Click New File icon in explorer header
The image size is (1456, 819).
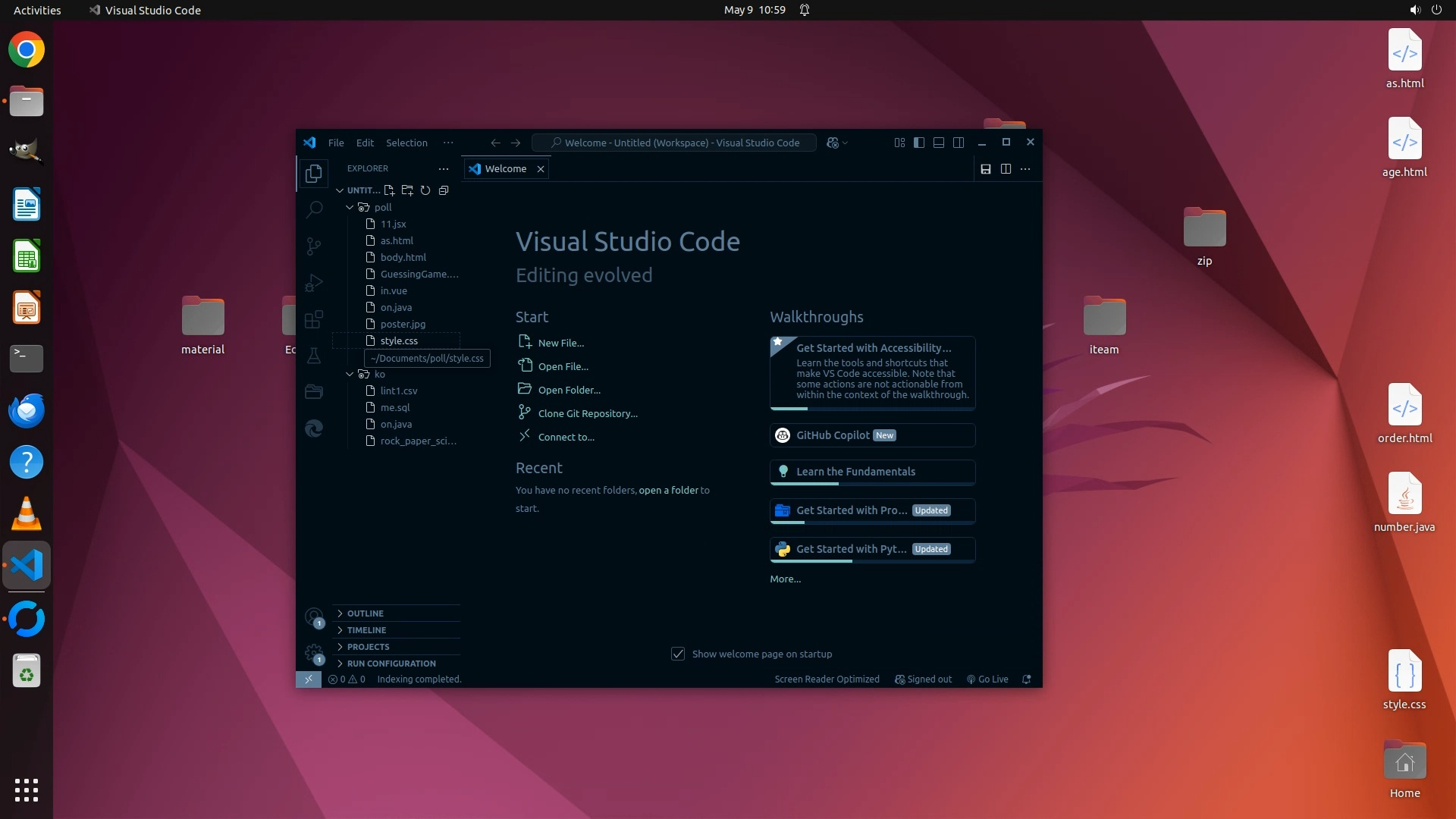click(x=389, y=190)
